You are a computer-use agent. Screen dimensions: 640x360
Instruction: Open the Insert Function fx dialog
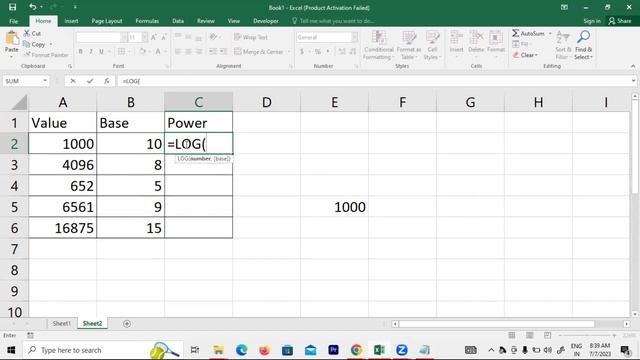(107, 81)
